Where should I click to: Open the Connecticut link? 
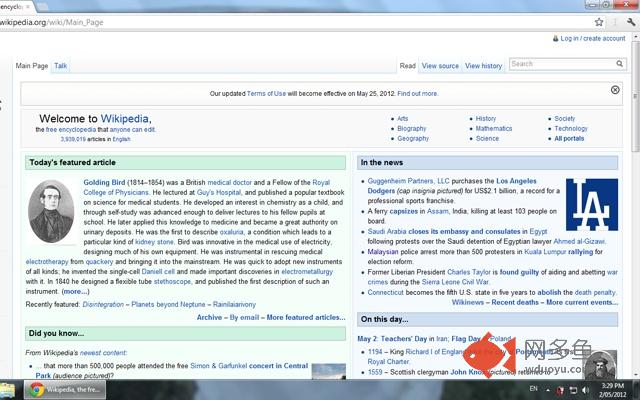click(x=385, y=293)
